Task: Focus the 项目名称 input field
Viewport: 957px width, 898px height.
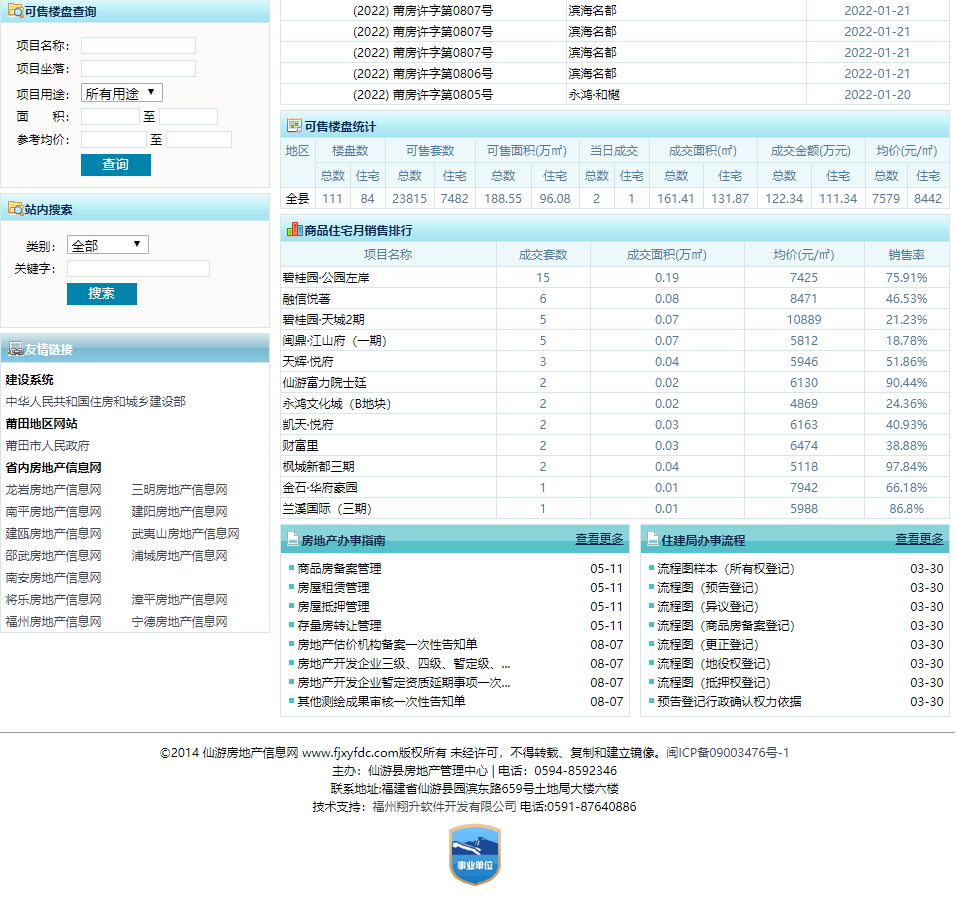Action: coord(138,46)
